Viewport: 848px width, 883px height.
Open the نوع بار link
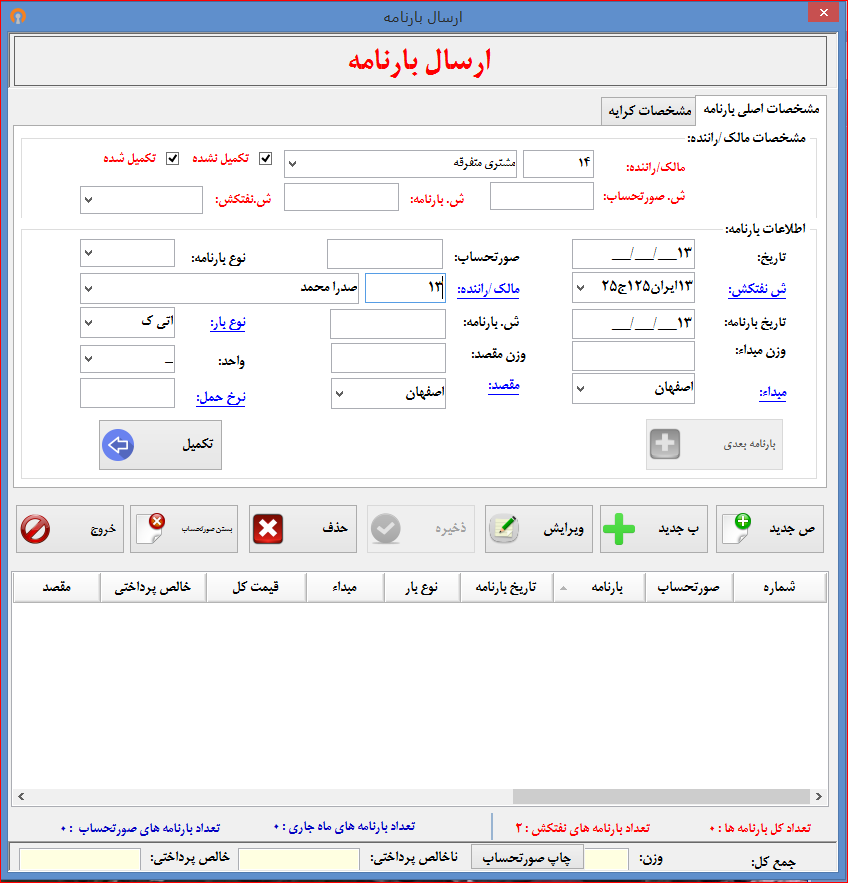coord(228,323)
